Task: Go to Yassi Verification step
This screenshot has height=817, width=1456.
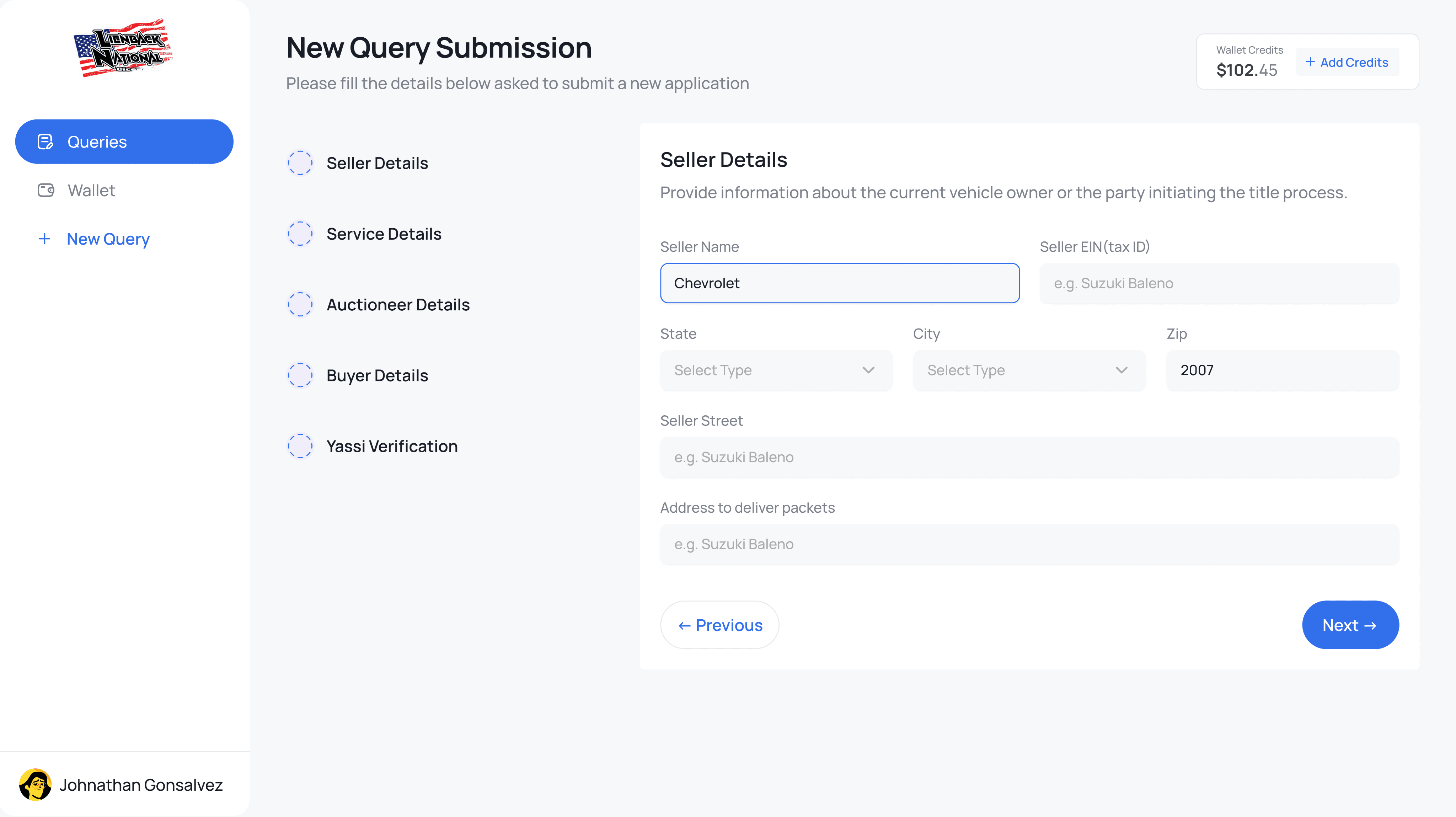Action: click(392, 446)
